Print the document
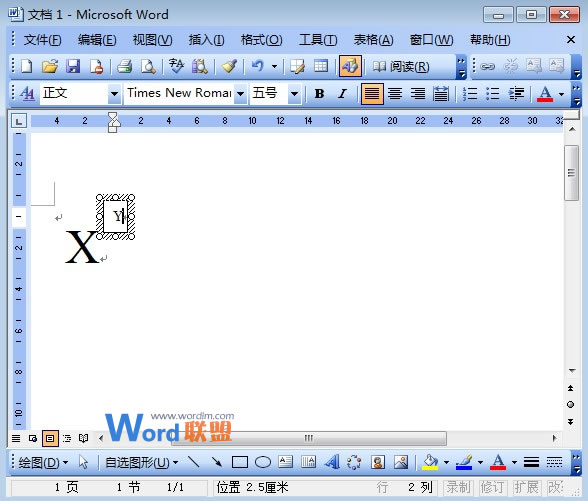The width and height of the screenshot is (588, 501). pos(124,66)
